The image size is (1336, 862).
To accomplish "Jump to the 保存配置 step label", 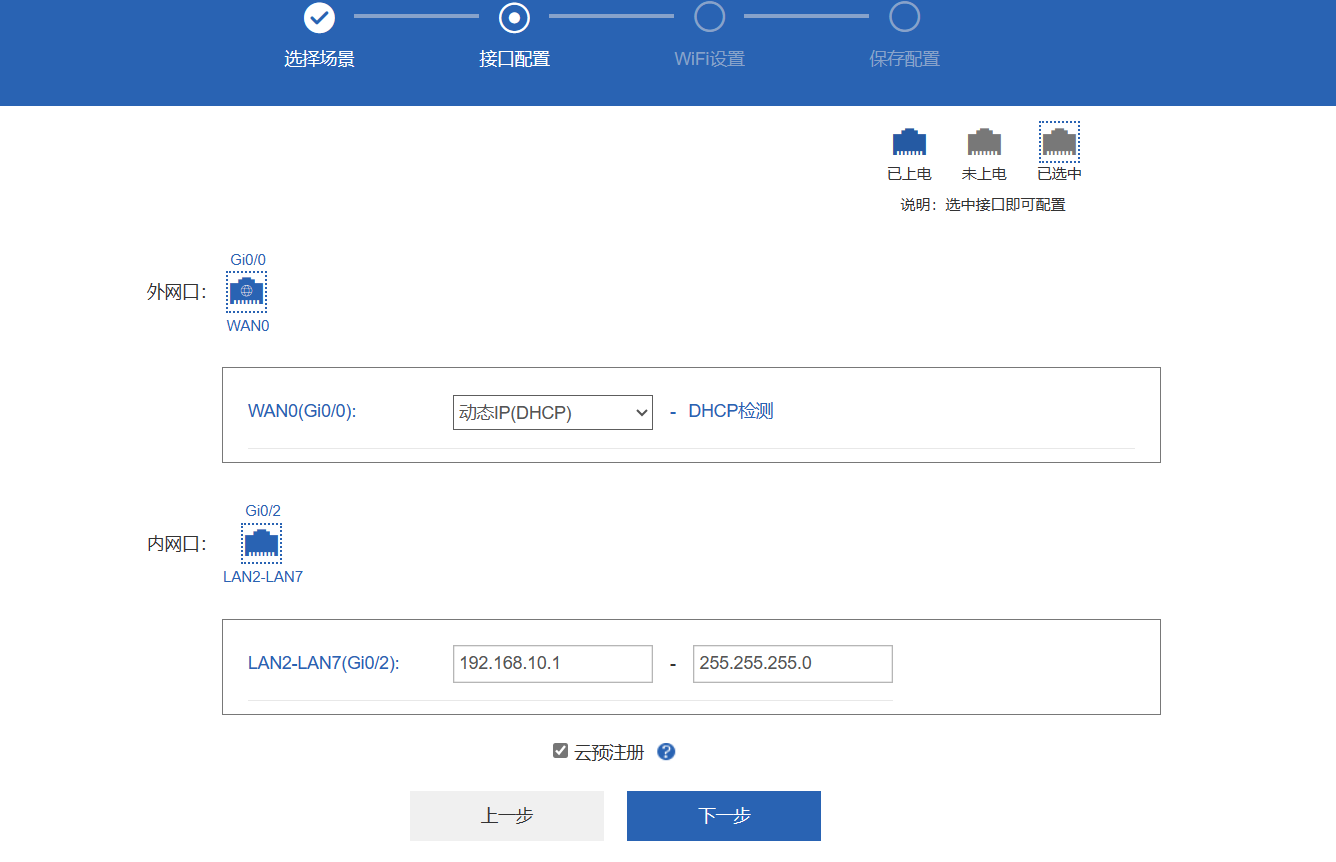I will (904, 59).
